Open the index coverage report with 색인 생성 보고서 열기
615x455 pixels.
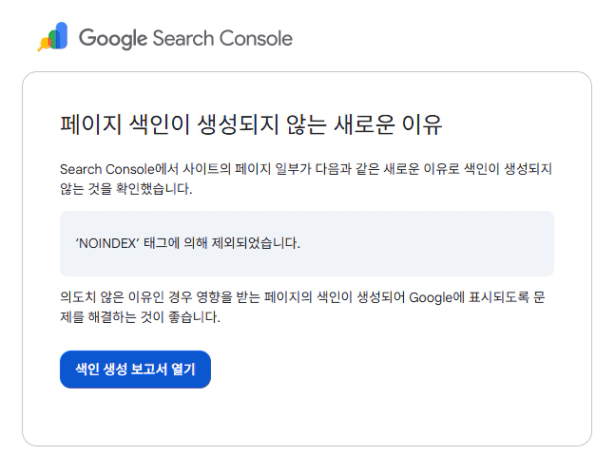click(135, 369)
